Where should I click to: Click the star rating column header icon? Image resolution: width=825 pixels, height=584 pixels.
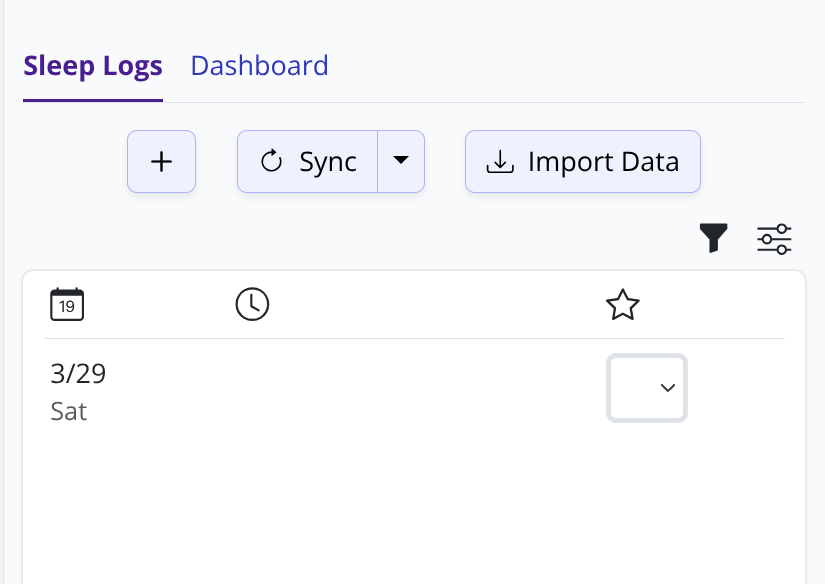[x=622, y=304]
